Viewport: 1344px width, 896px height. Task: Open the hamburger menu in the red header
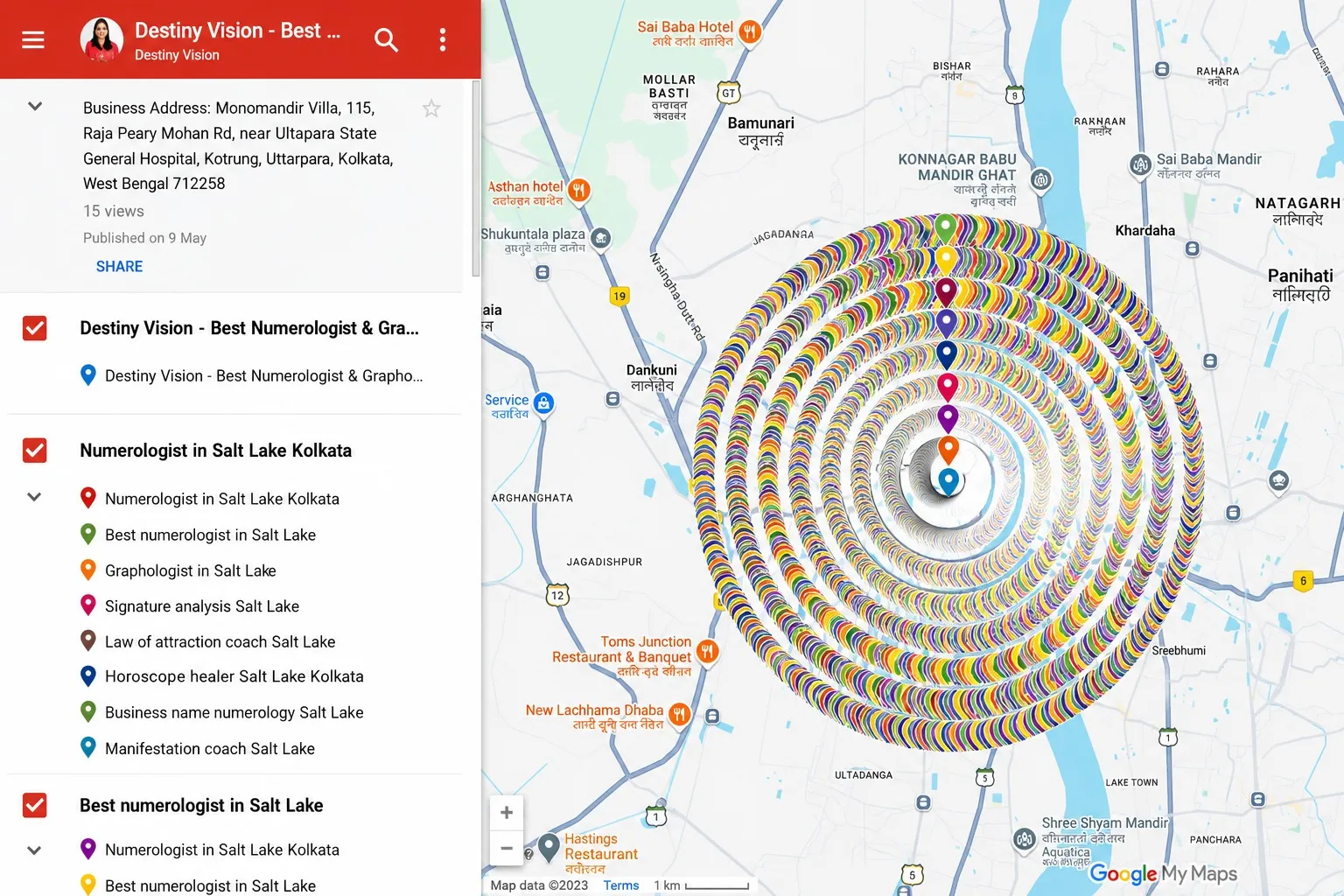pos(33,39)
